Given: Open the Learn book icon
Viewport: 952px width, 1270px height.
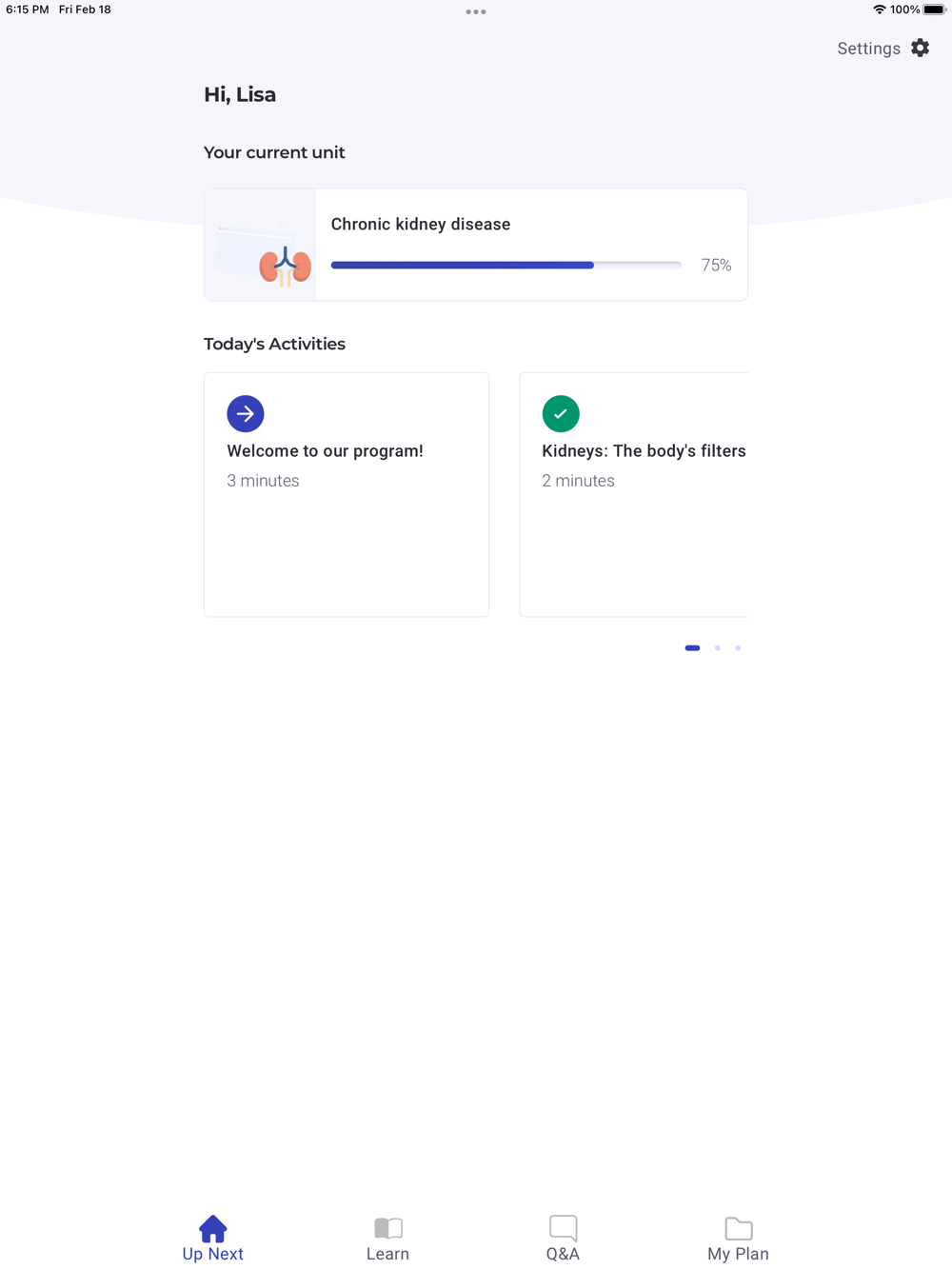Looking at the screenshot, I should [x=388, y=1228].
